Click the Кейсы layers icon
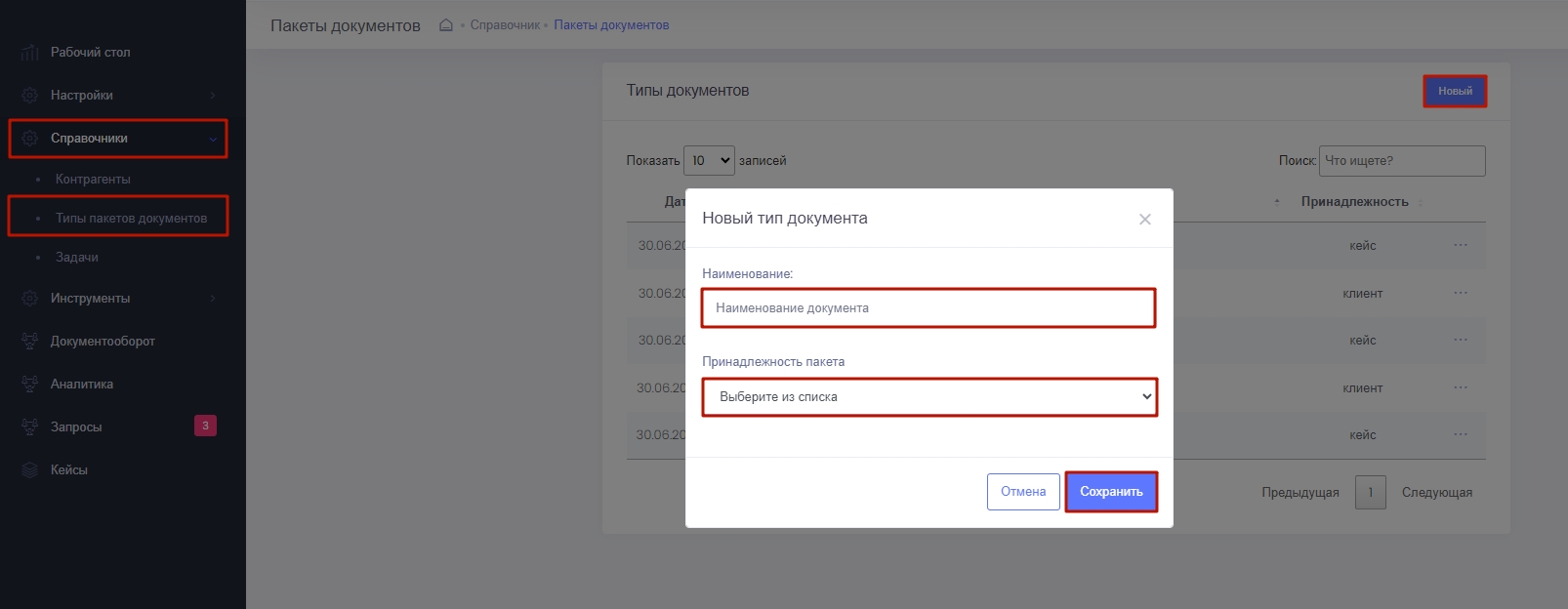The image size is (1568, 609). 30,470
